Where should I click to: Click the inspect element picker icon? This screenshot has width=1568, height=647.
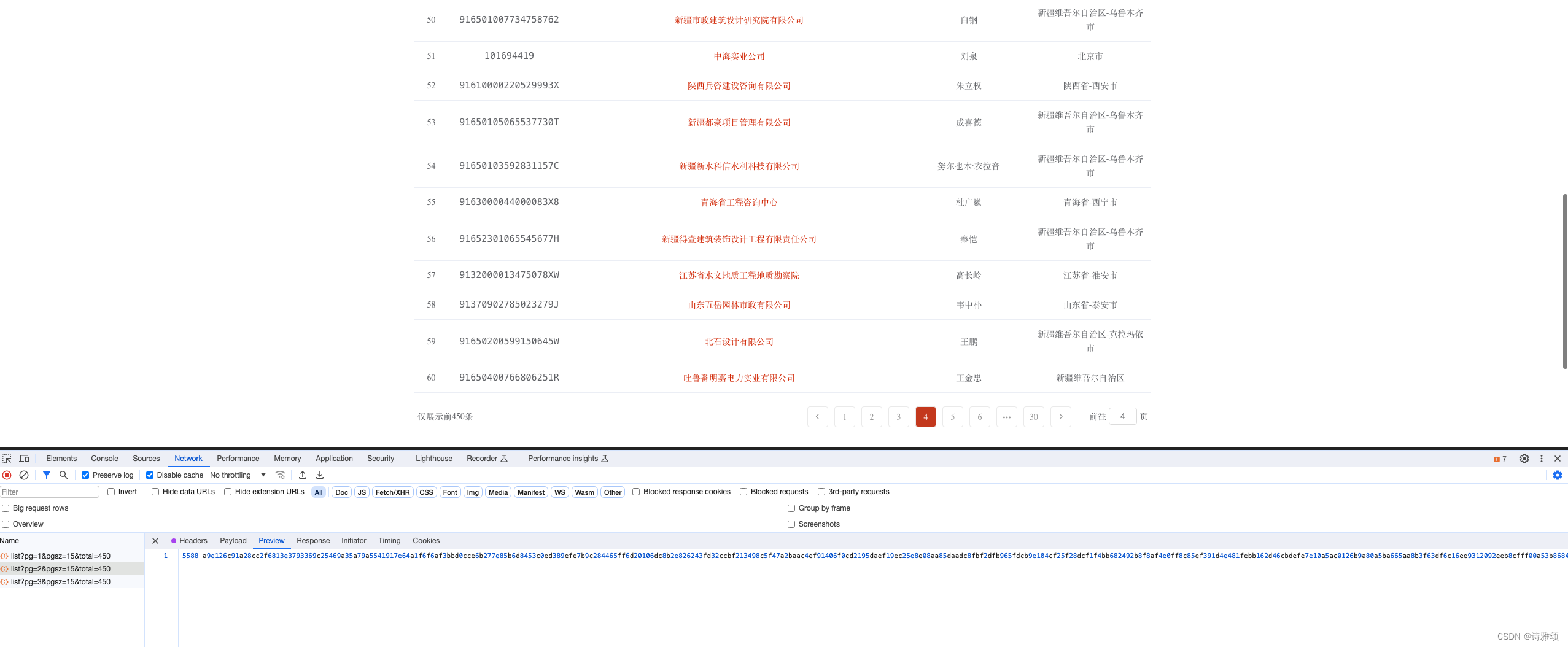pyautogui.click(x=7, y=459)
